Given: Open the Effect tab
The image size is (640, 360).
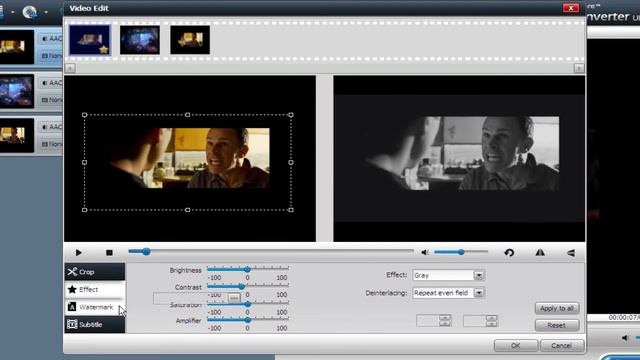Looking at the screenshot, I should [x=95, y=289].
